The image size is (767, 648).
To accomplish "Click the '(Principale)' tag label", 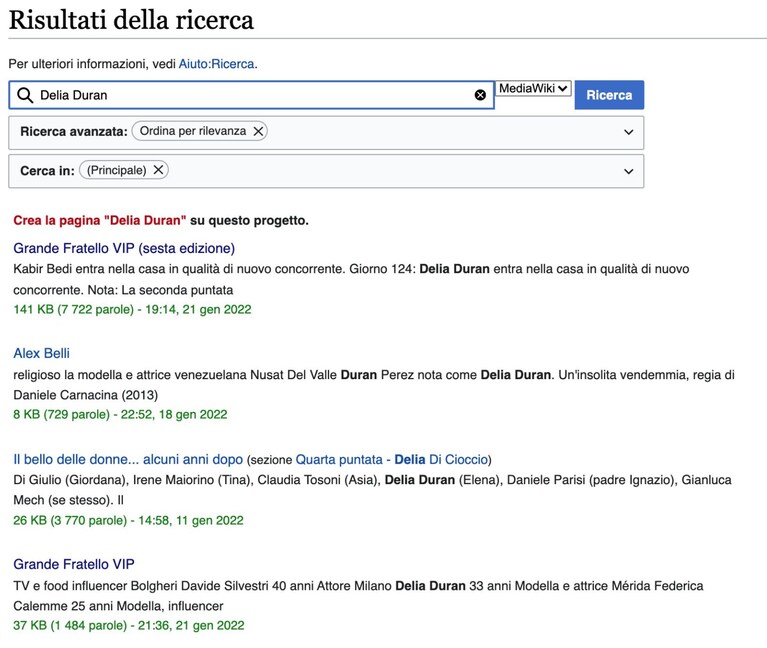I will pyautogui.click(x=116, y=170).
